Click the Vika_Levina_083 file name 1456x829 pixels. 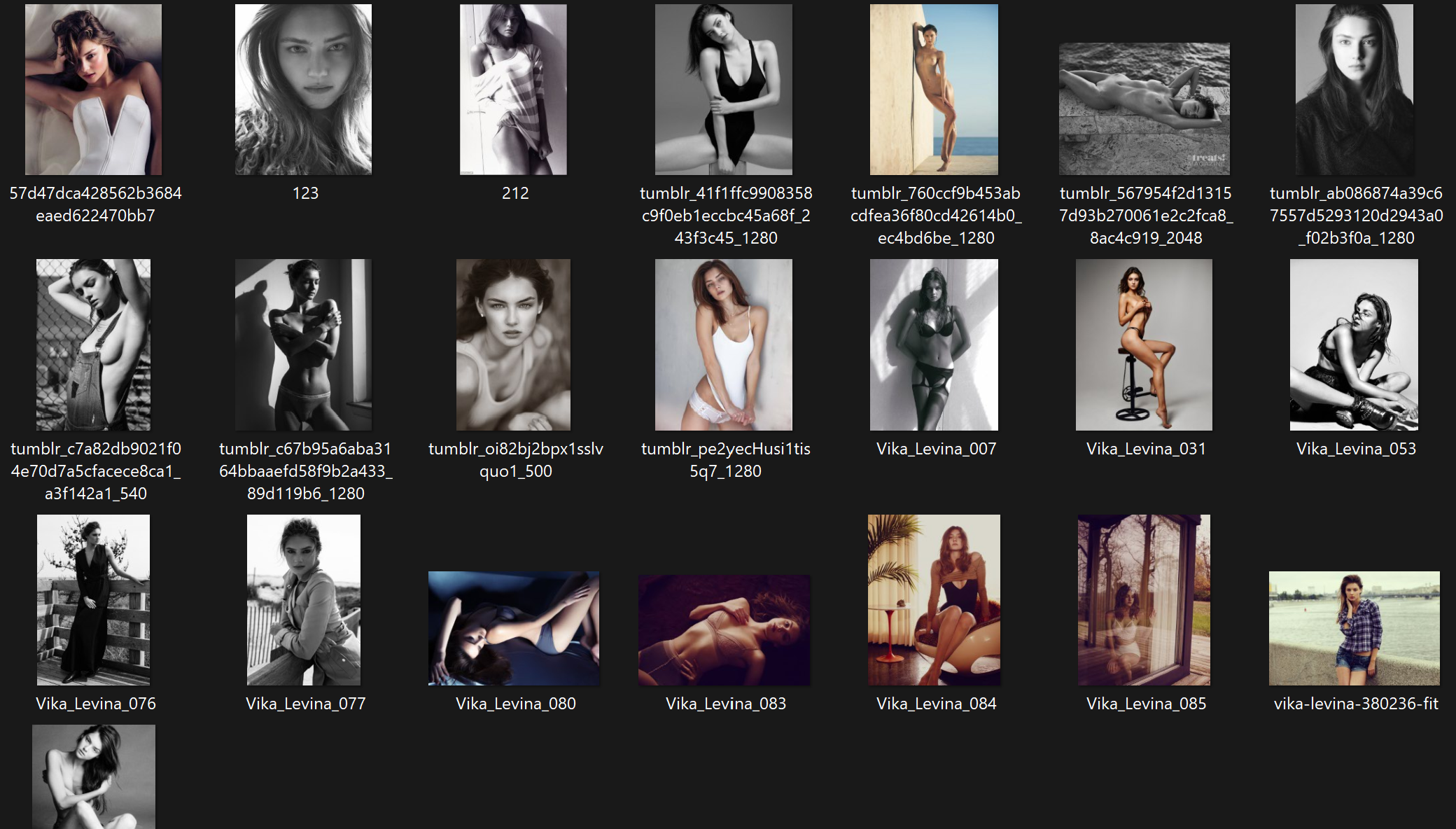click(x=726, y=704)
